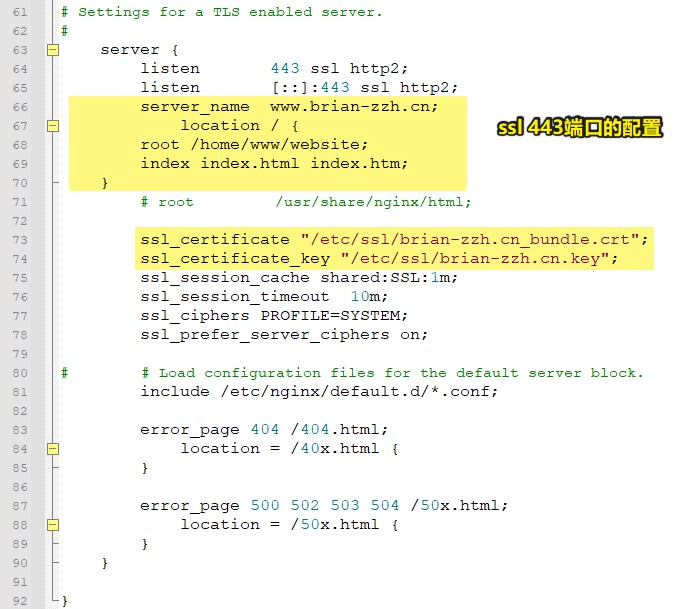Viewport: 693px width, 609px height.
Task: Click the 'index index.html index.htm' line
Action: (274, 164)
